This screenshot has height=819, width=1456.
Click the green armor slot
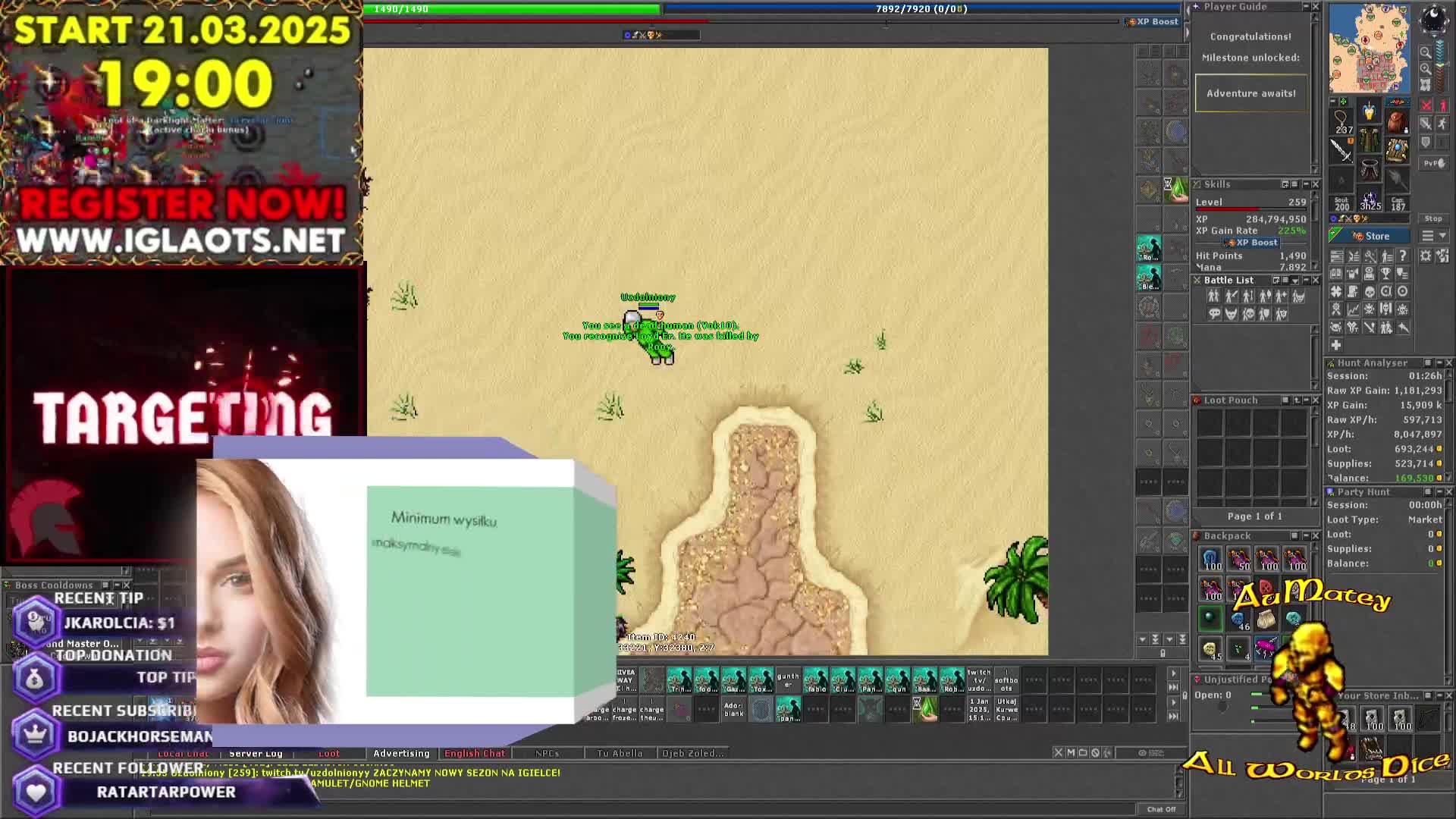tap(1369, 141)
